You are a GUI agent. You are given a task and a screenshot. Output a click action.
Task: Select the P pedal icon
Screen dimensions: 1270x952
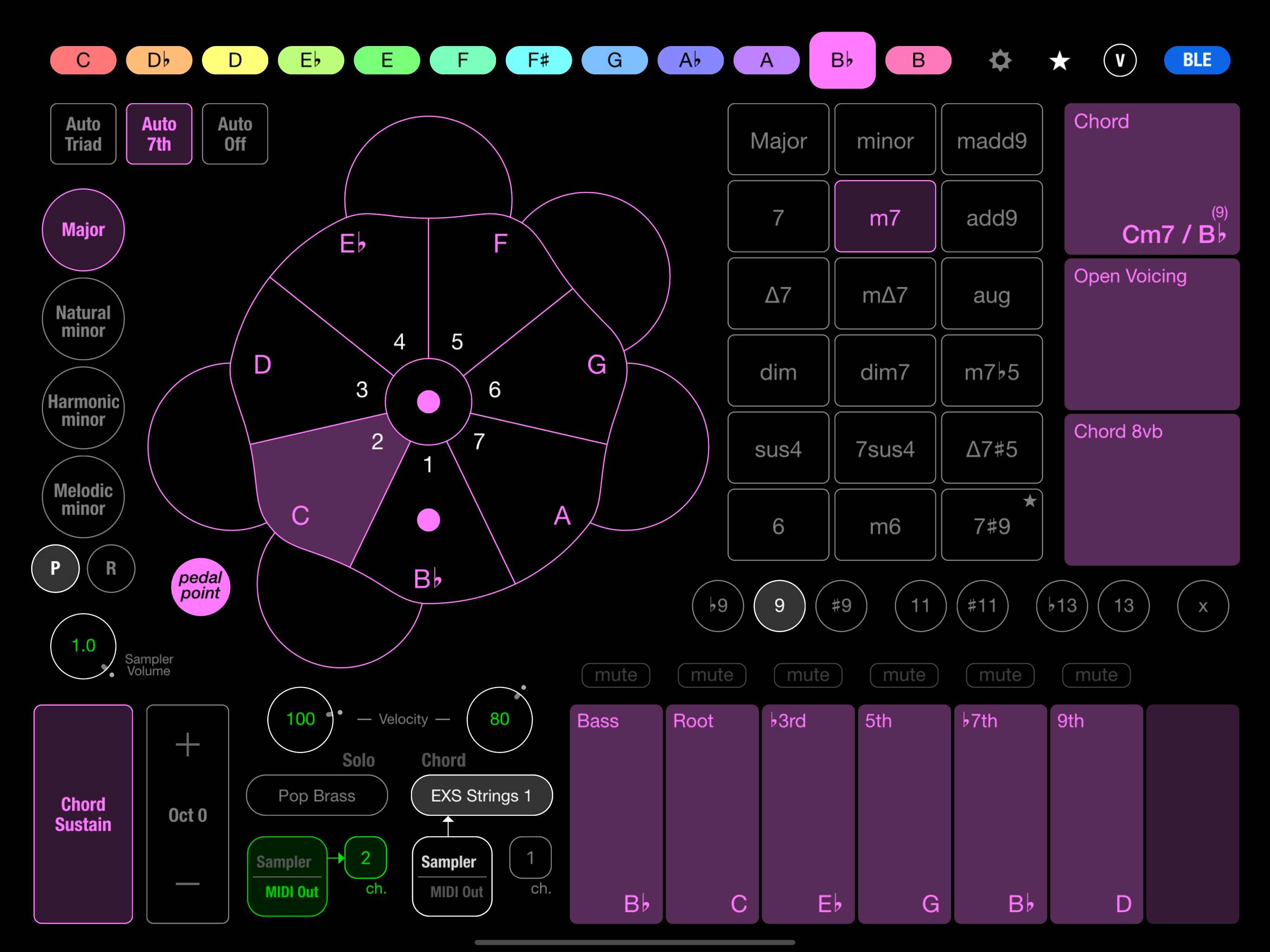pos(55,569)
